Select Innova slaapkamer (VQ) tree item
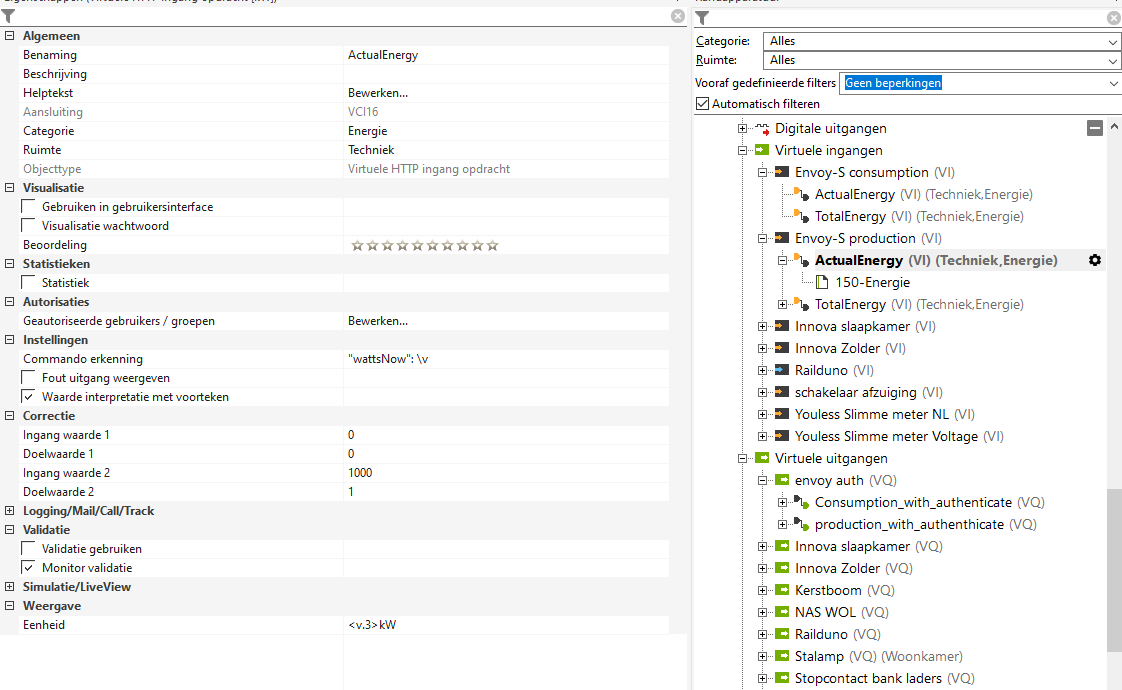The width and height of the screenshot is (1122, 690). click(869, 546)
